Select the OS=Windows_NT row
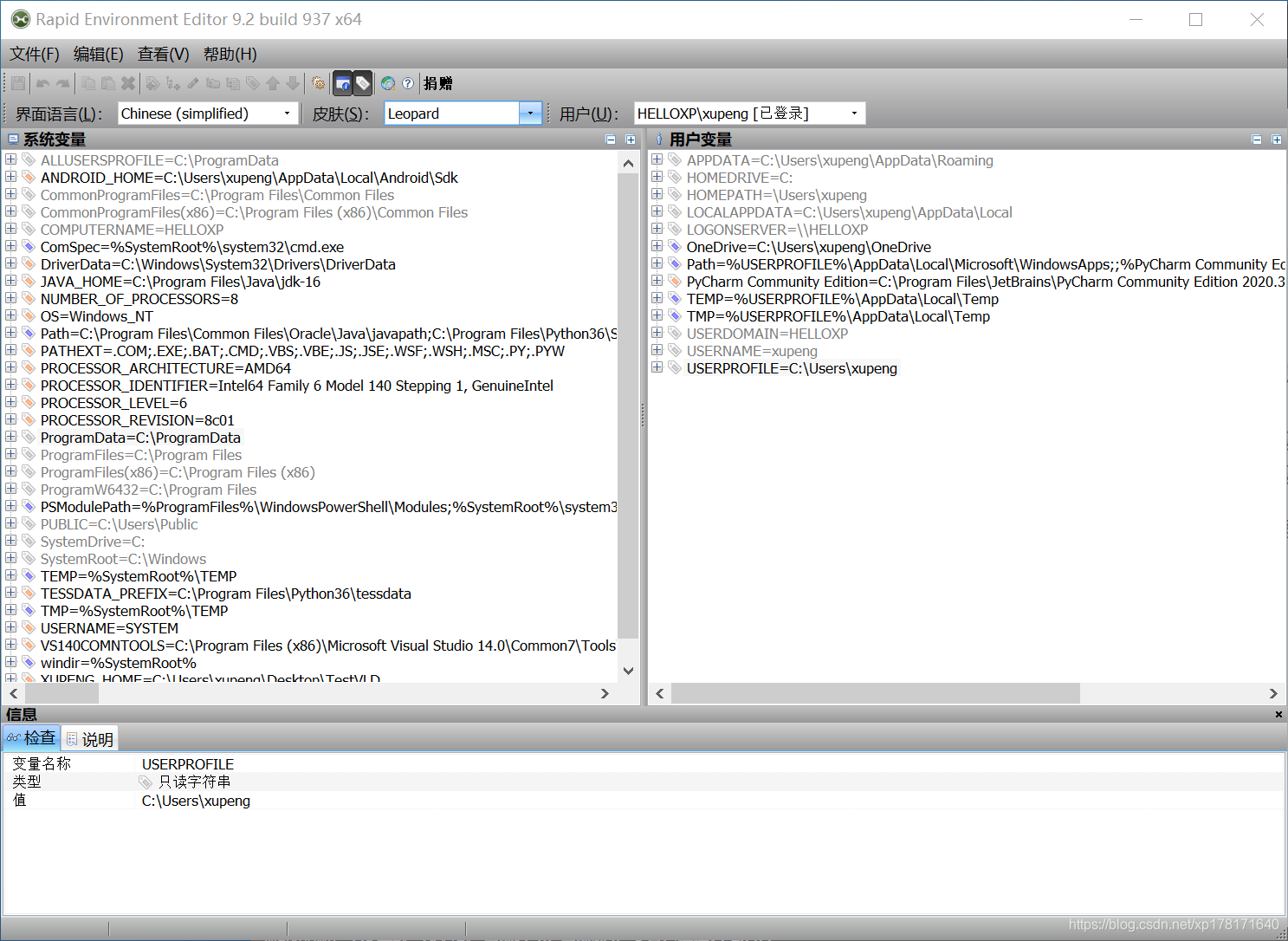Image resolution: width=1288 pixels, height=941 pixels. pyautogui.click(x=97, y=316)
